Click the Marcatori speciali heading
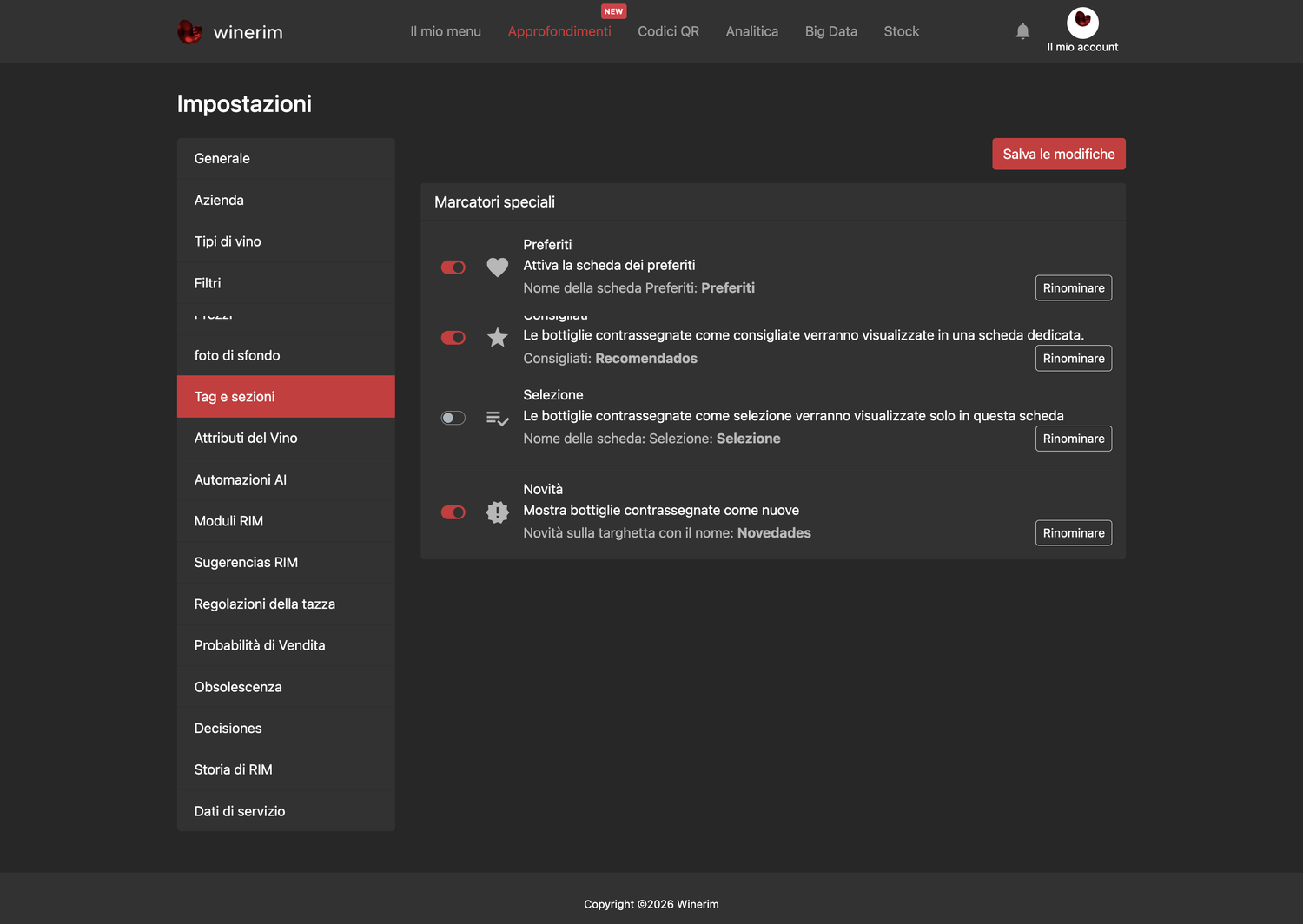1303x924 pixels. tap(494, 202)
